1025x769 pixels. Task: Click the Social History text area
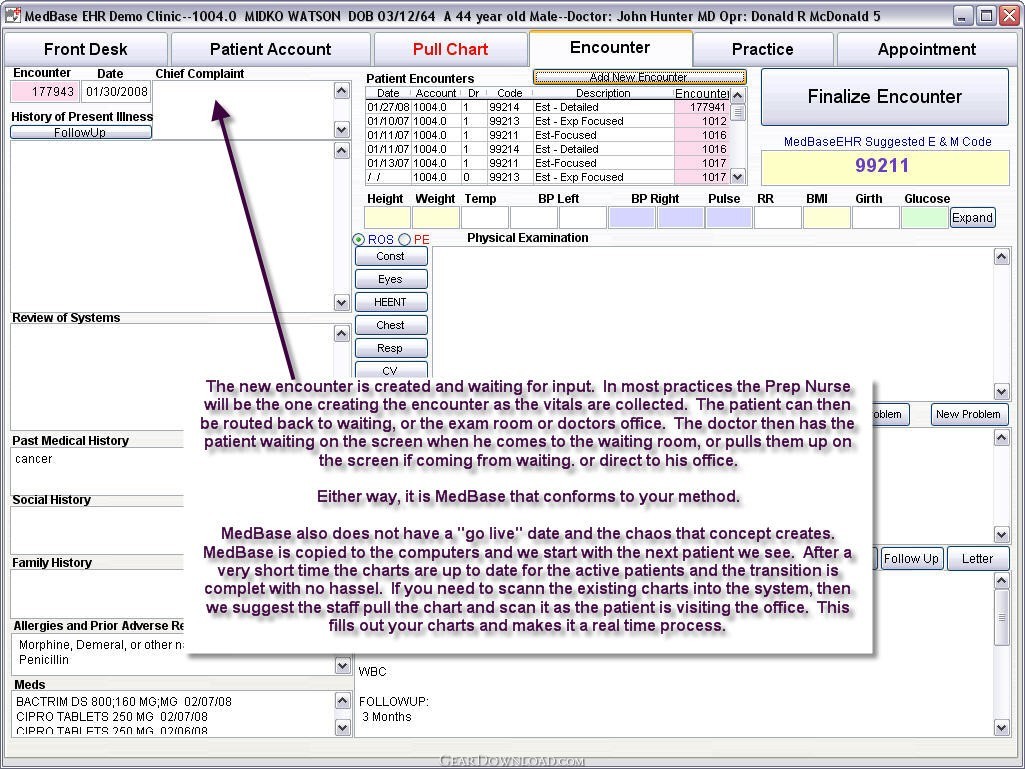point(98,530)
